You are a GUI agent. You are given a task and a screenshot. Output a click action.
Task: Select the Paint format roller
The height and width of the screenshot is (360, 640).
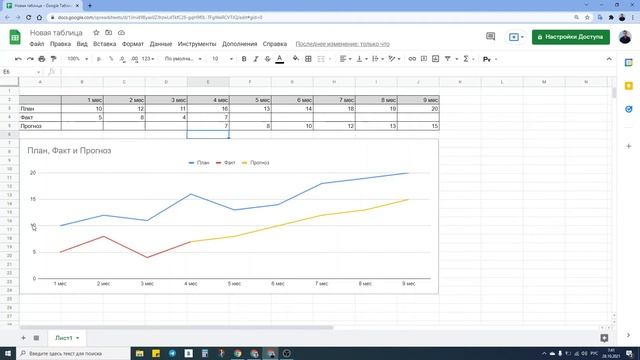53,59
